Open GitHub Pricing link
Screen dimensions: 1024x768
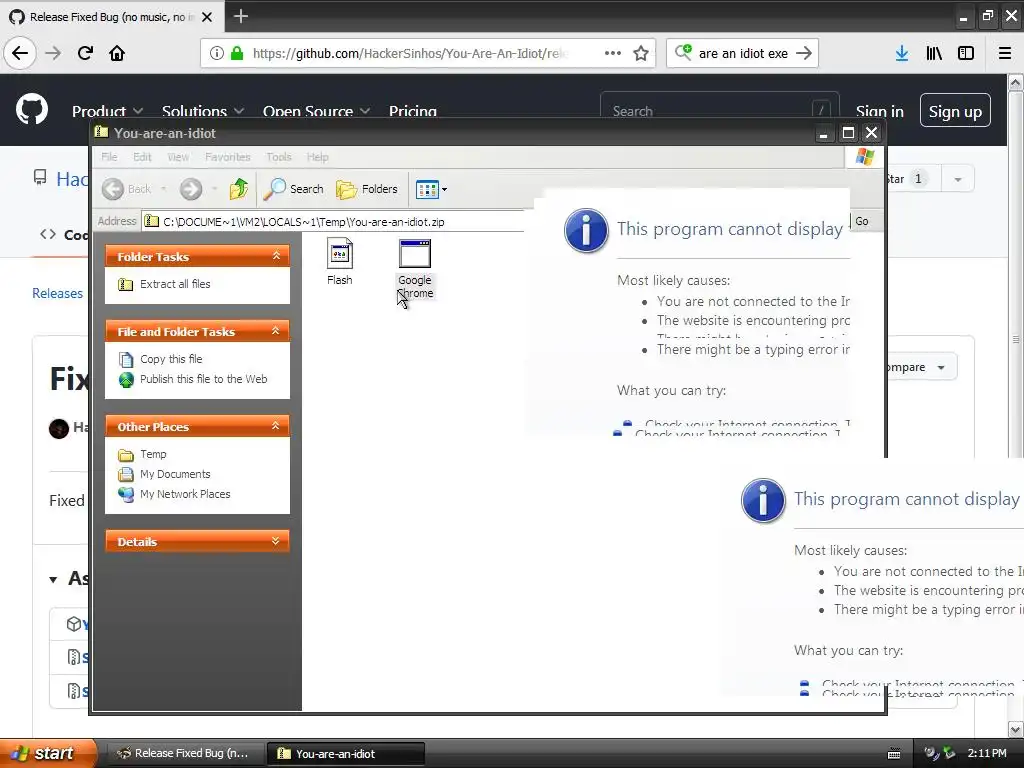[x=413, y=111]
